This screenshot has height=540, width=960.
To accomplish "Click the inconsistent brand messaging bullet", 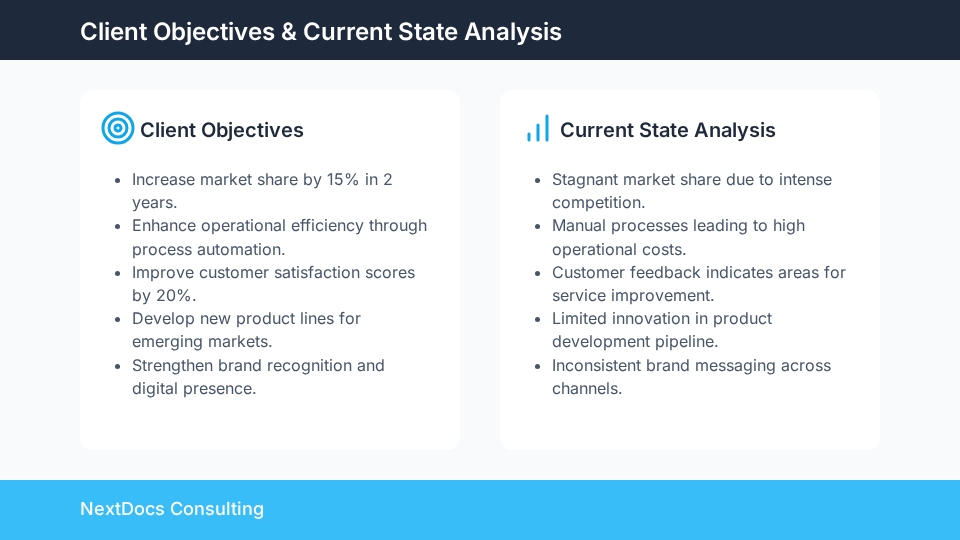I will (691, 377).
